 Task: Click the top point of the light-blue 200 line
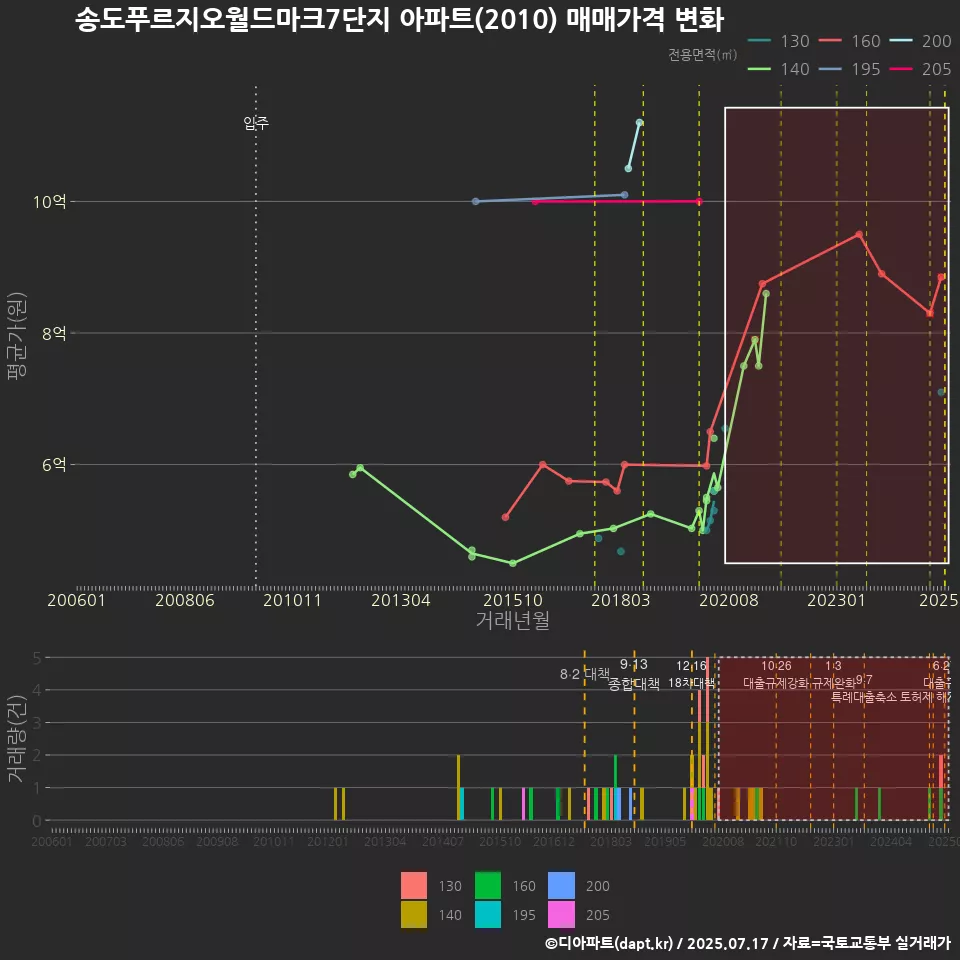coord(639,122)
